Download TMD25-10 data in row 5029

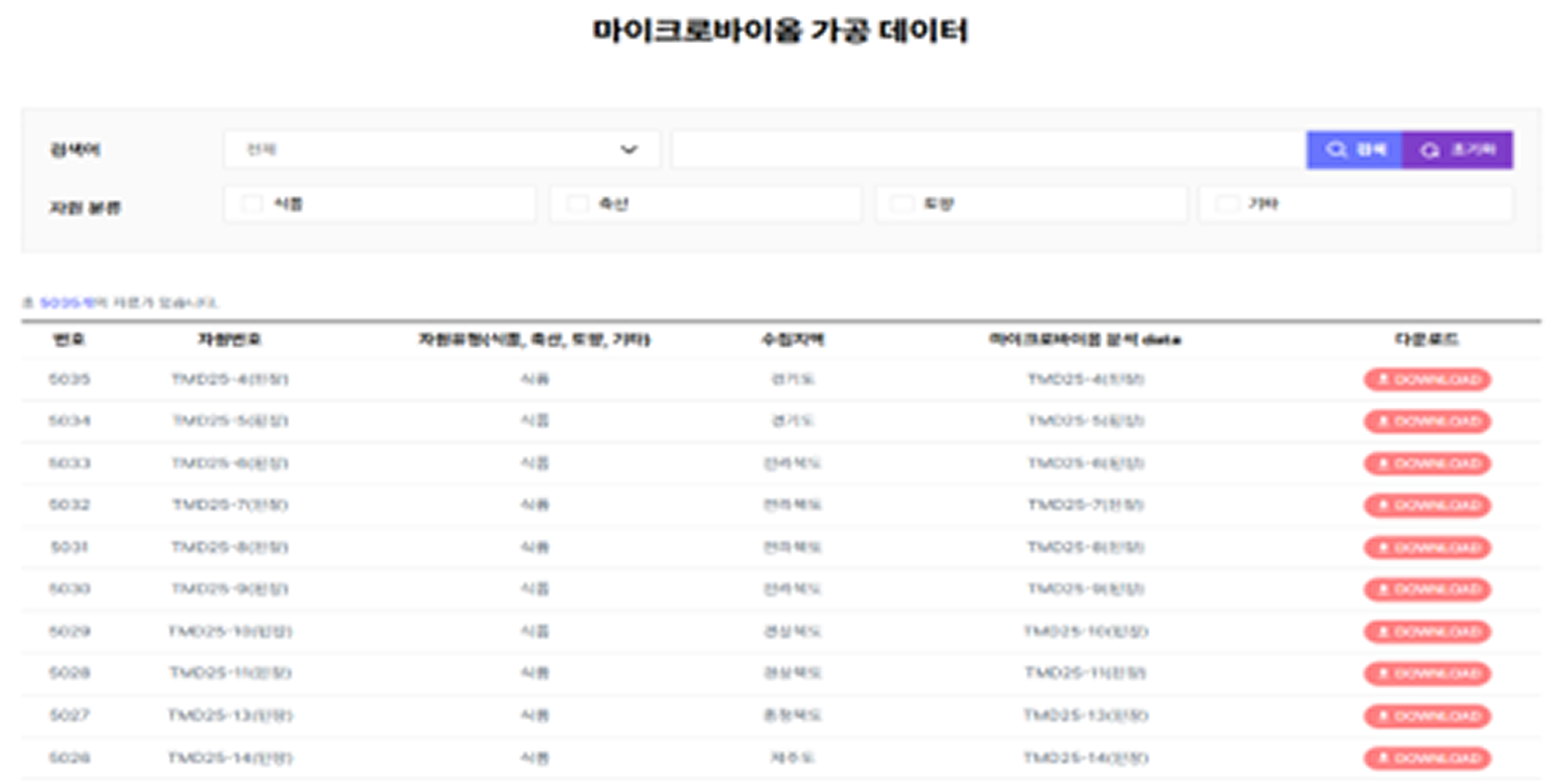pyautogui.click(x=1426, y=632)
